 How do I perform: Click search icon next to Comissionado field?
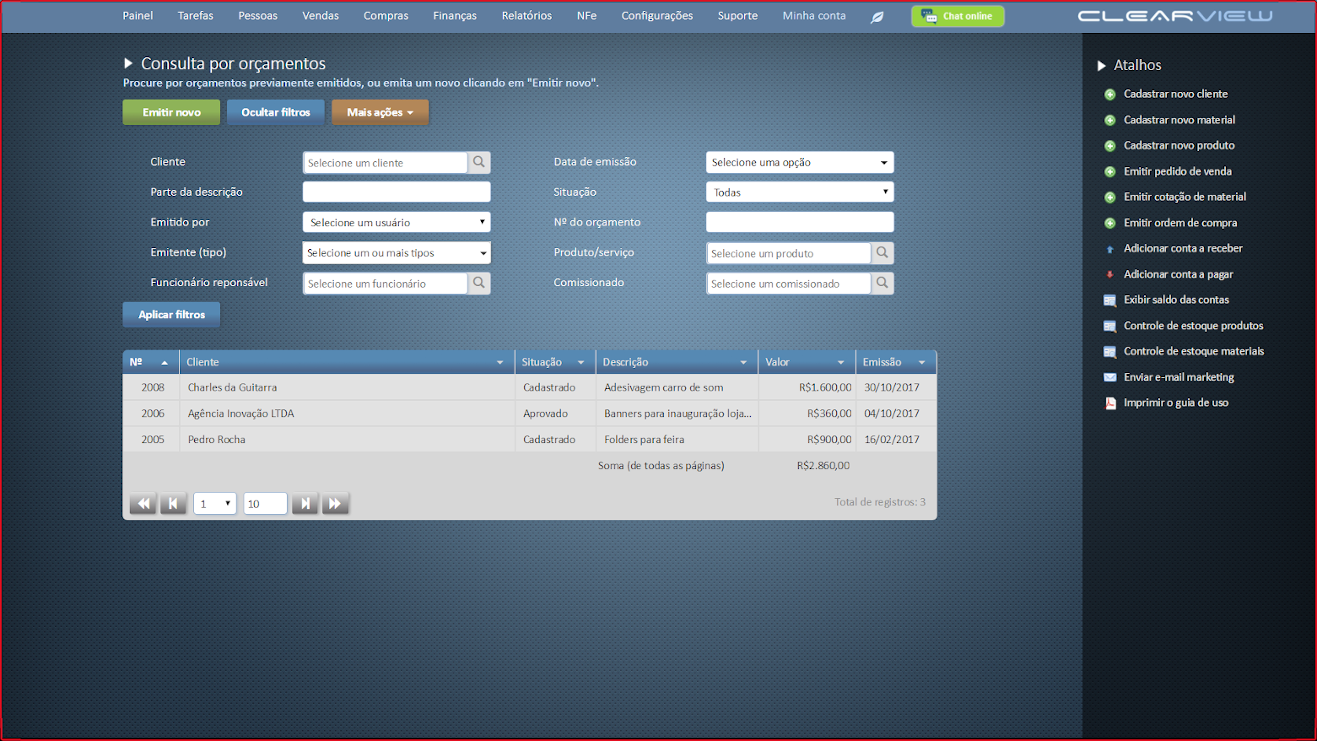coord(882,284)
